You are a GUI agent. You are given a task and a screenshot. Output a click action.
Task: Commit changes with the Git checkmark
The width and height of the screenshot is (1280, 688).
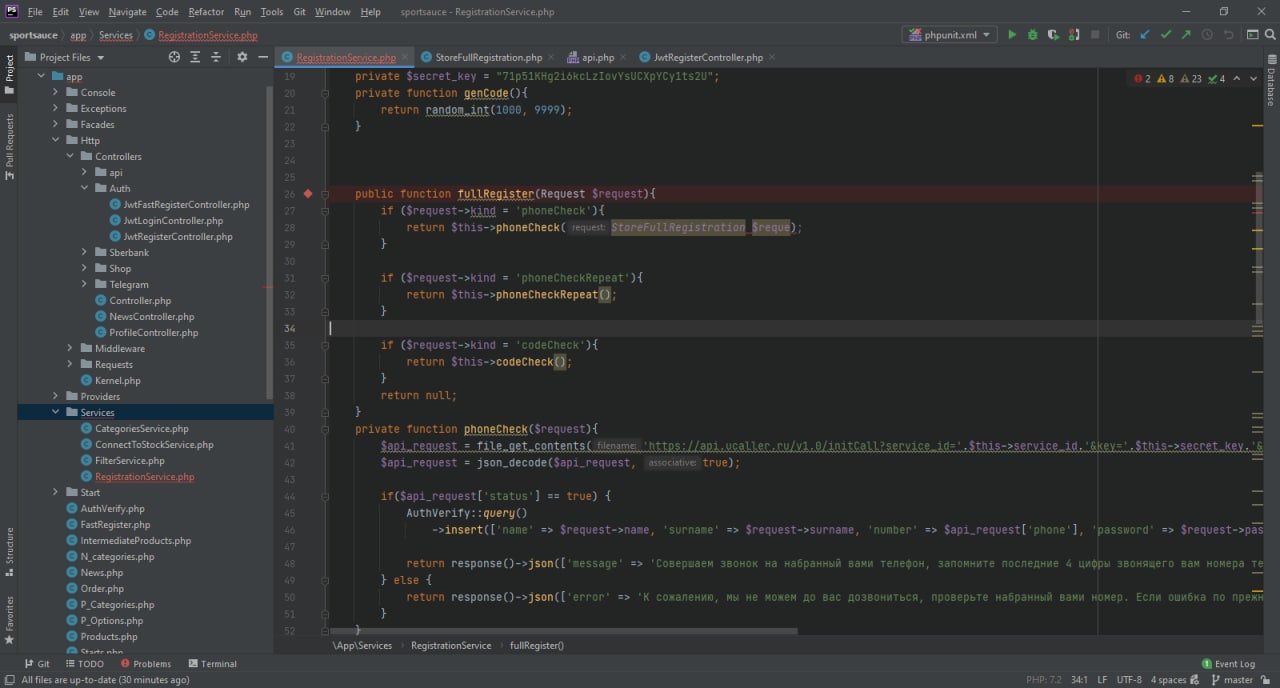tap(1165, 35)
